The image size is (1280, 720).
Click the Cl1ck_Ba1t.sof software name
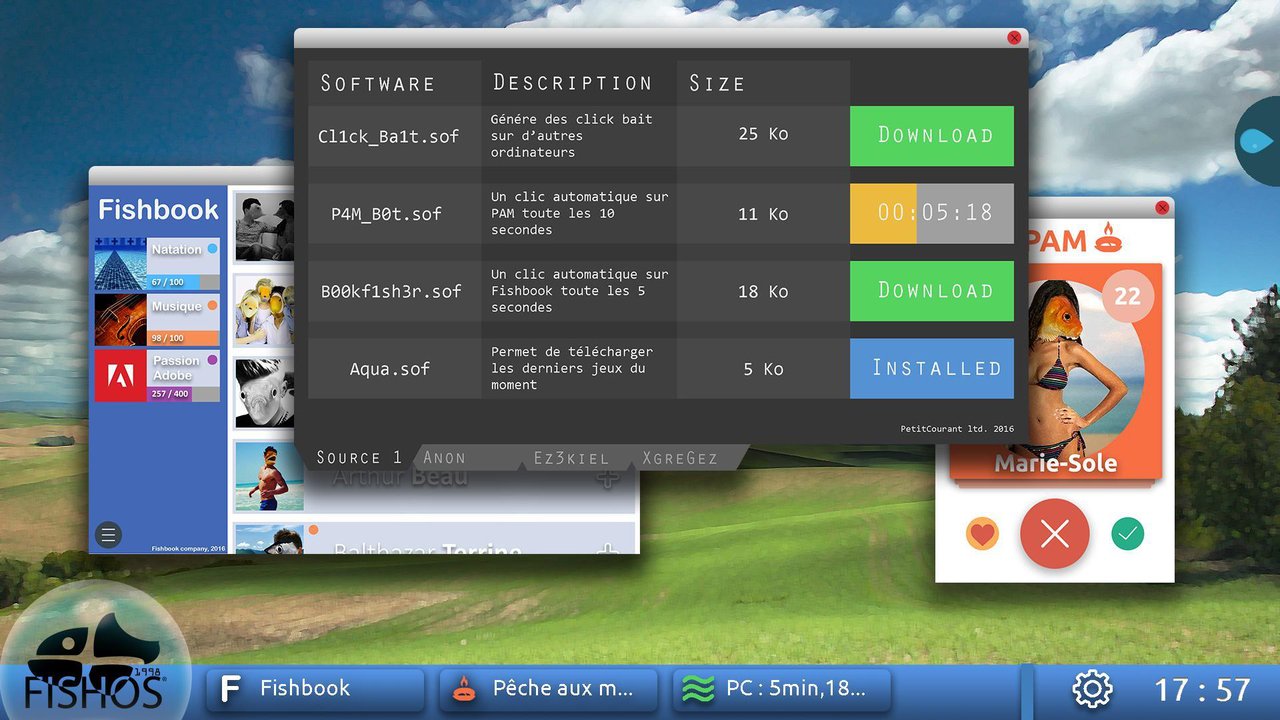(388, 137)
